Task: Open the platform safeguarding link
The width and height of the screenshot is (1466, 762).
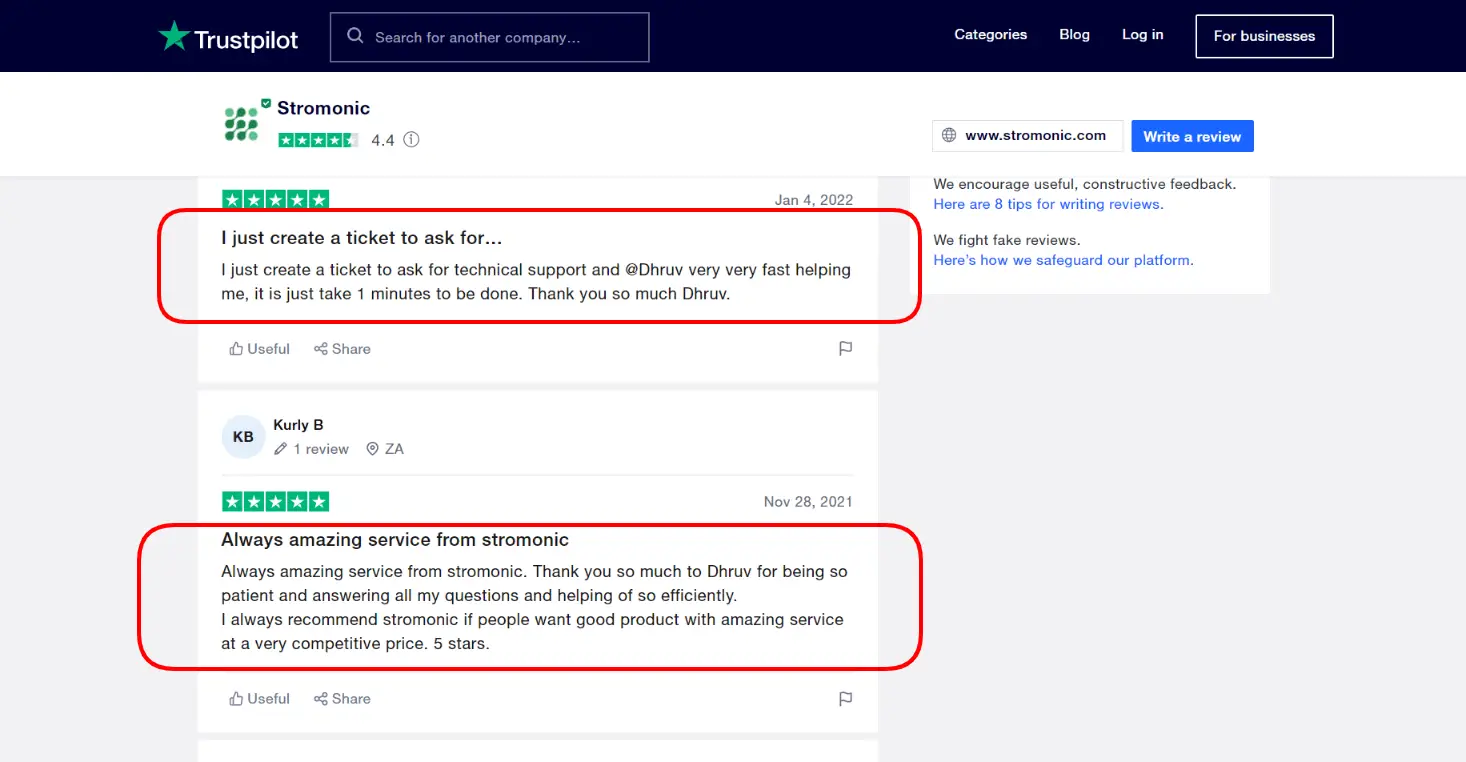Action: point(1062,260)
